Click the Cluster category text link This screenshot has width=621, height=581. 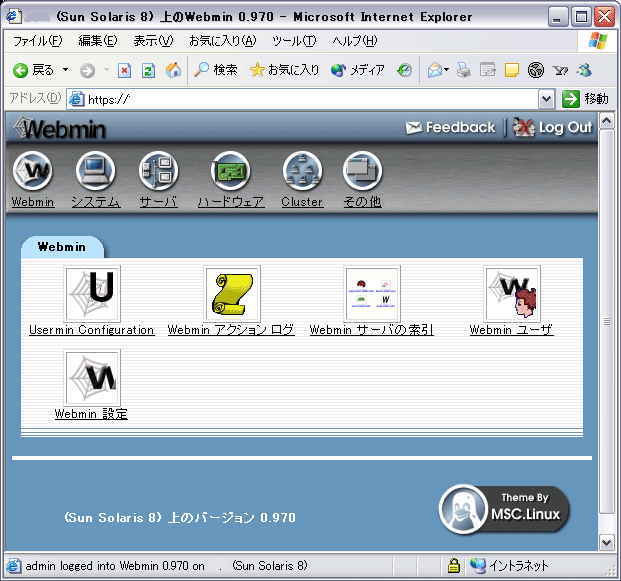(x=302, y=202)
